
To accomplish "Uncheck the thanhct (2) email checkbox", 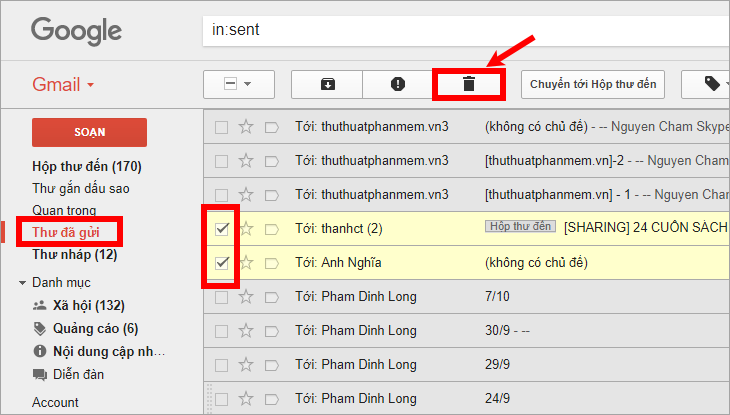I will pyautogui.click(x=222, y=229).
